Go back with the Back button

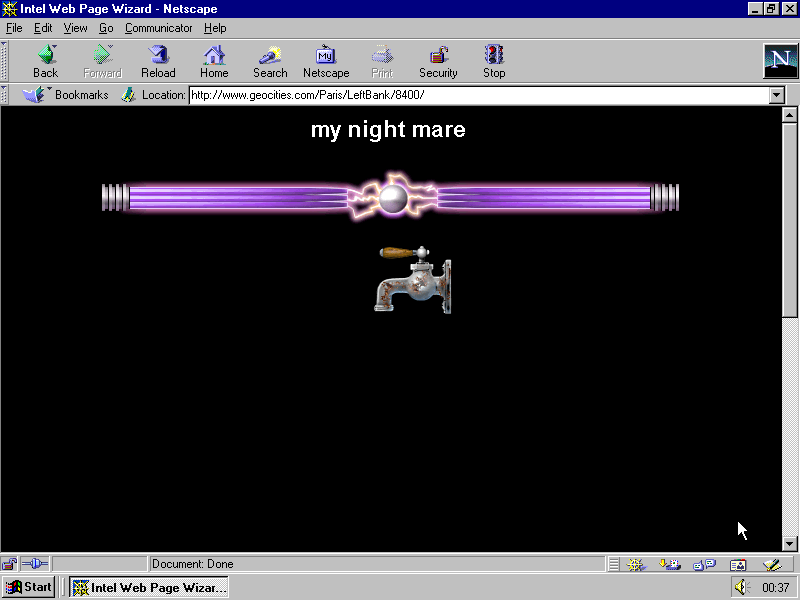46,61
